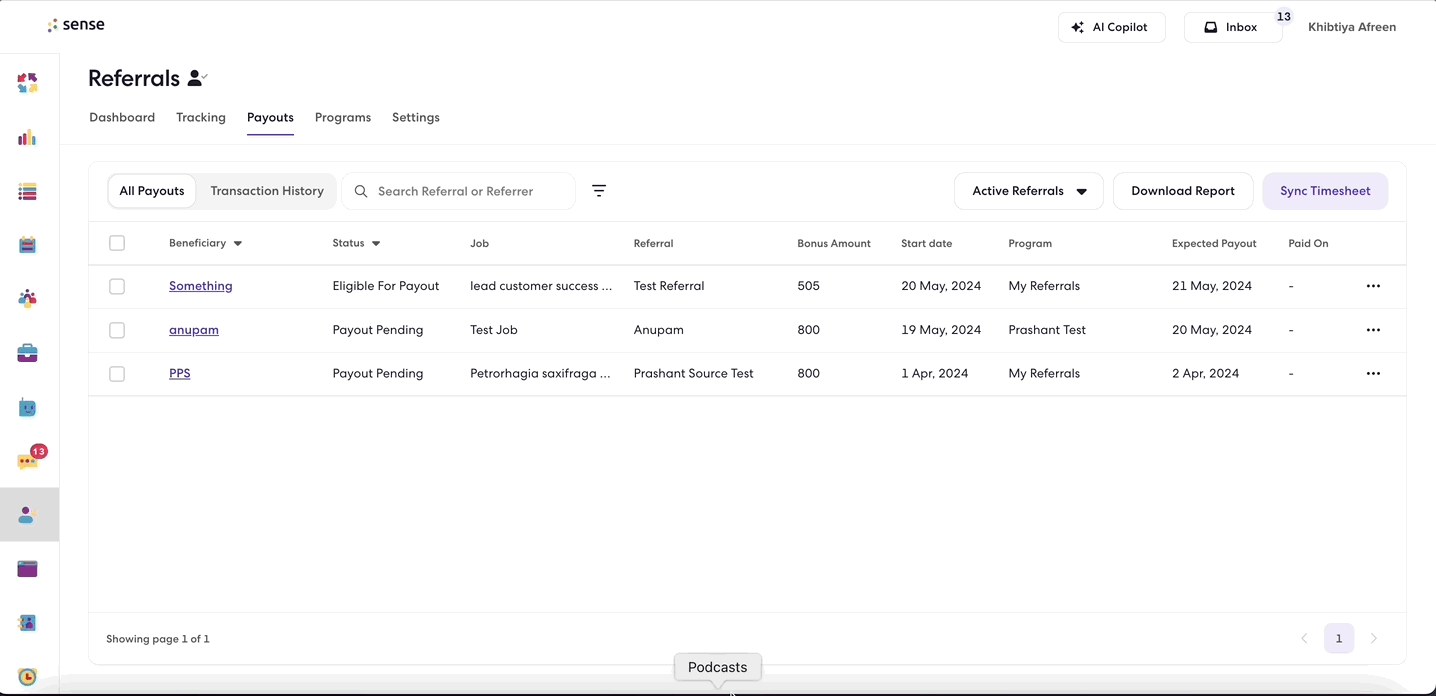Screen dimensions: 1436x696
Task: Go to next page arrow
Action: coord(1374,638)
